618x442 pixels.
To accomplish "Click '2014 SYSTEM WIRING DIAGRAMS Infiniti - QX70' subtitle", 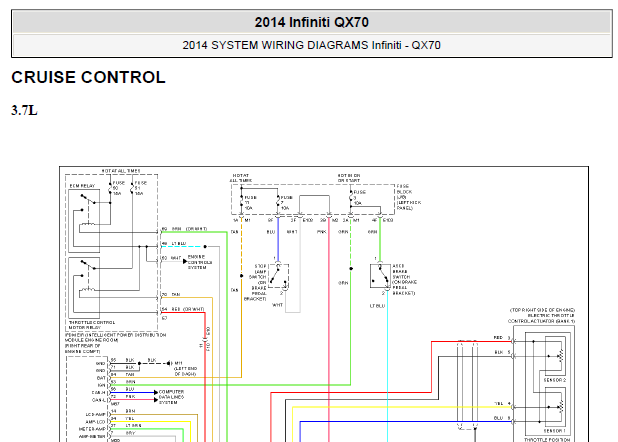I will [311, 45].
